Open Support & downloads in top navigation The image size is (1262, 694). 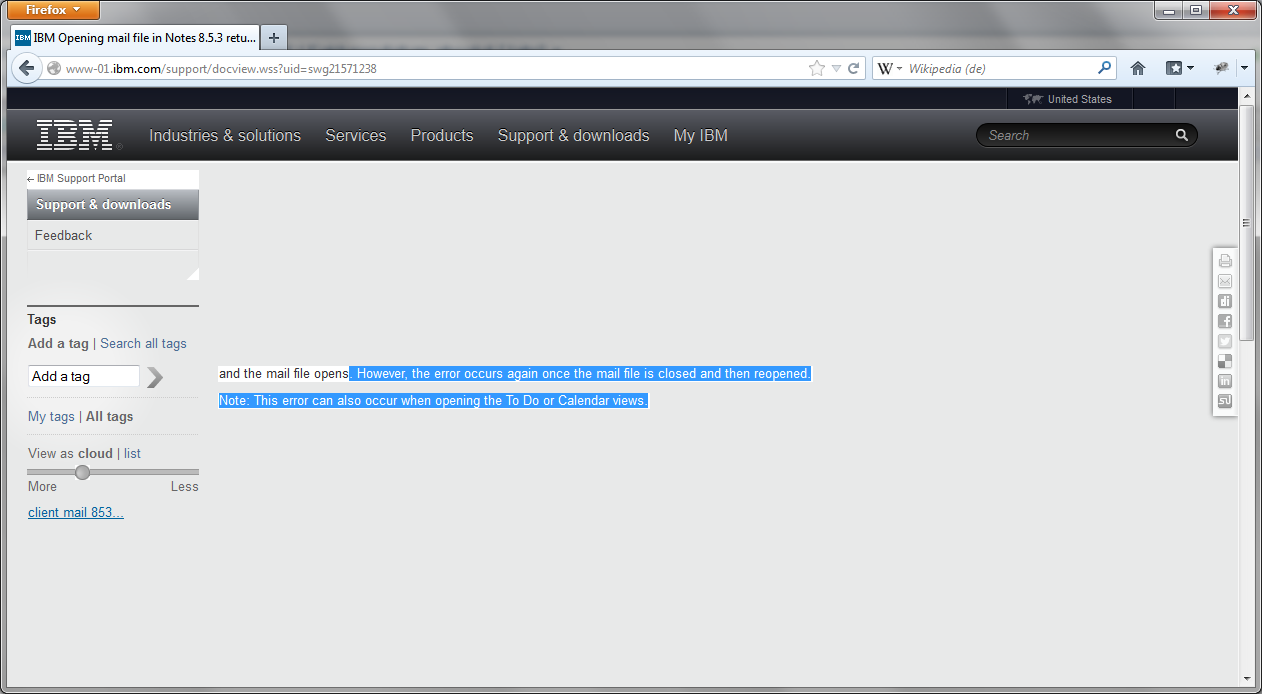573,136
